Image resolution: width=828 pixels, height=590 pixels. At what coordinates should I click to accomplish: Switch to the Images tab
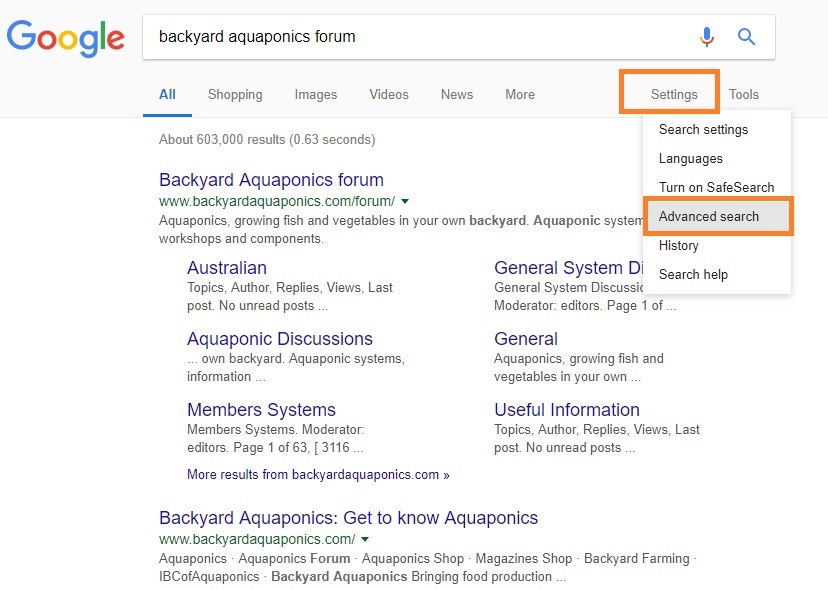point(315,94)
